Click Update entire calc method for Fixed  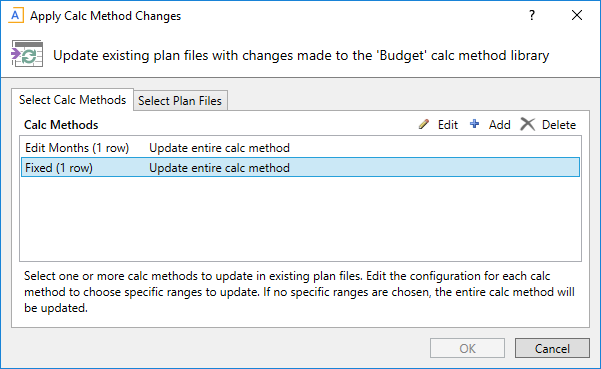(219, 168)
